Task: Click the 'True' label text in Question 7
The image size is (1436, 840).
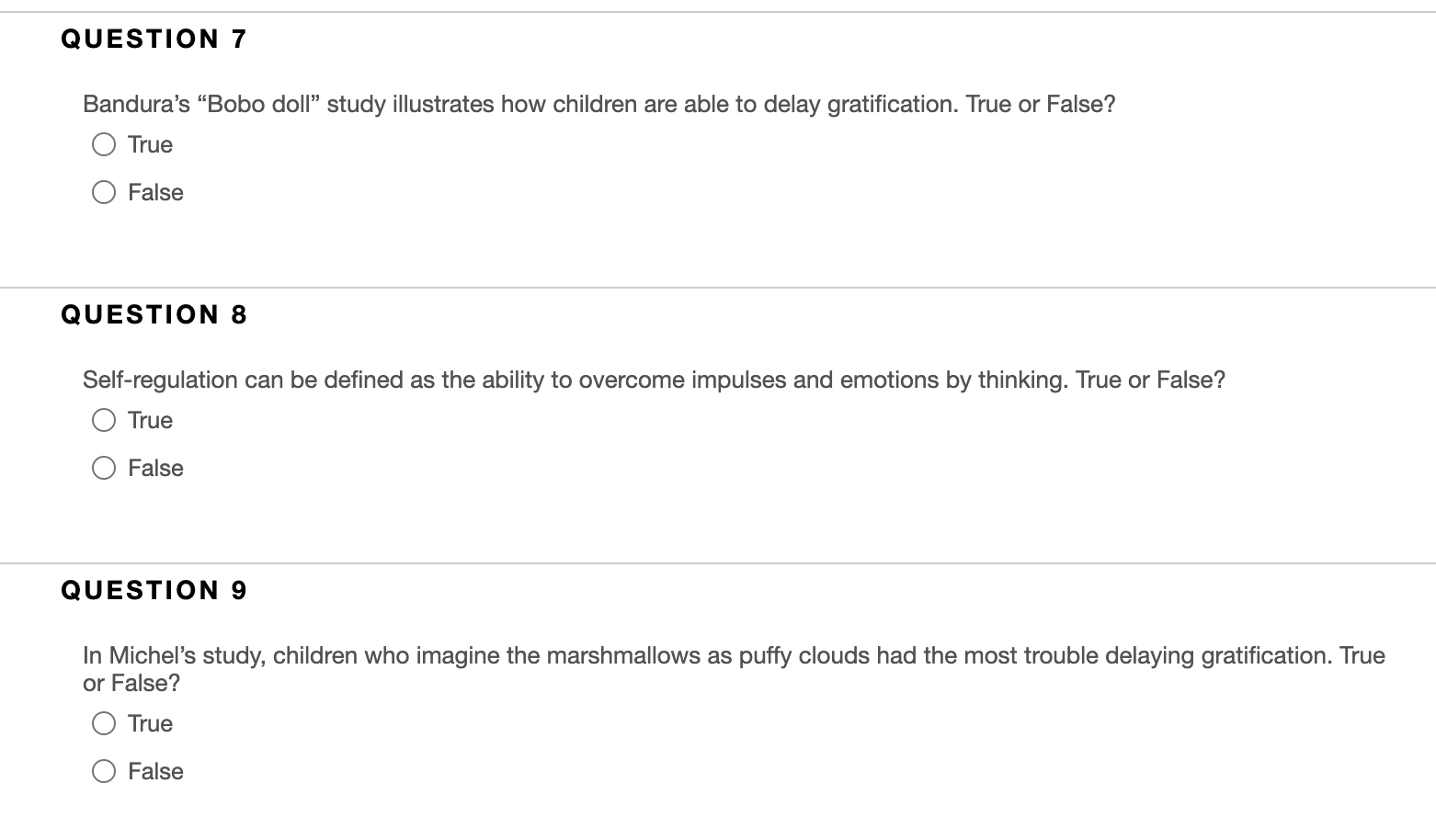Action: (x=150, y=144)
